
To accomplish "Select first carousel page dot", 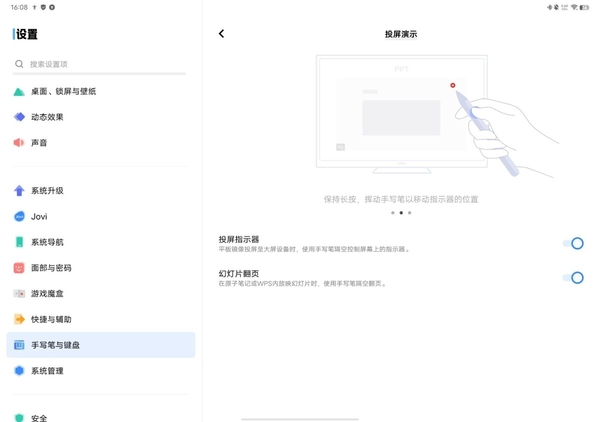I will coord(393,213).
